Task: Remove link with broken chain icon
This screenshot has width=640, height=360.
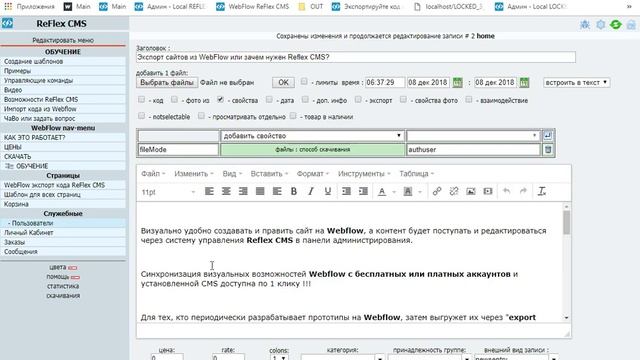Action: [454, 191]
